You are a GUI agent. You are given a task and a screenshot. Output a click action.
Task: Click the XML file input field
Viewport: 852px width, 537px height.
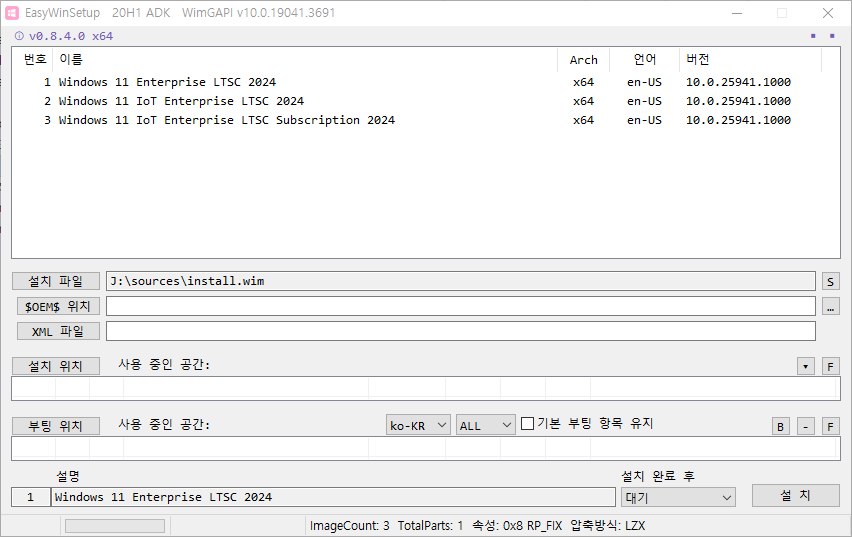pyautogui.click(x=461, y=331)
